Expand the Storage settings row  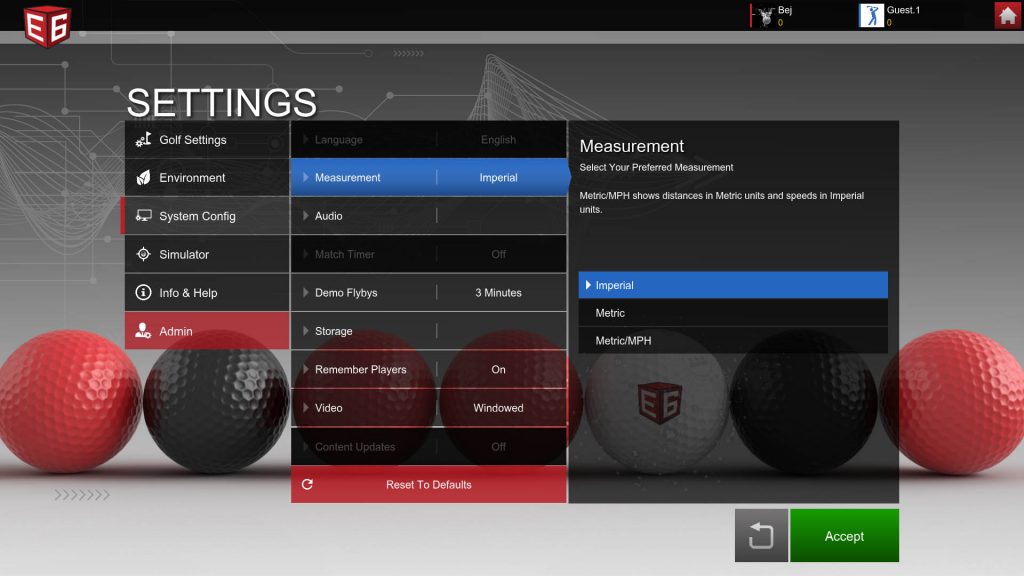tap(428, 331)
